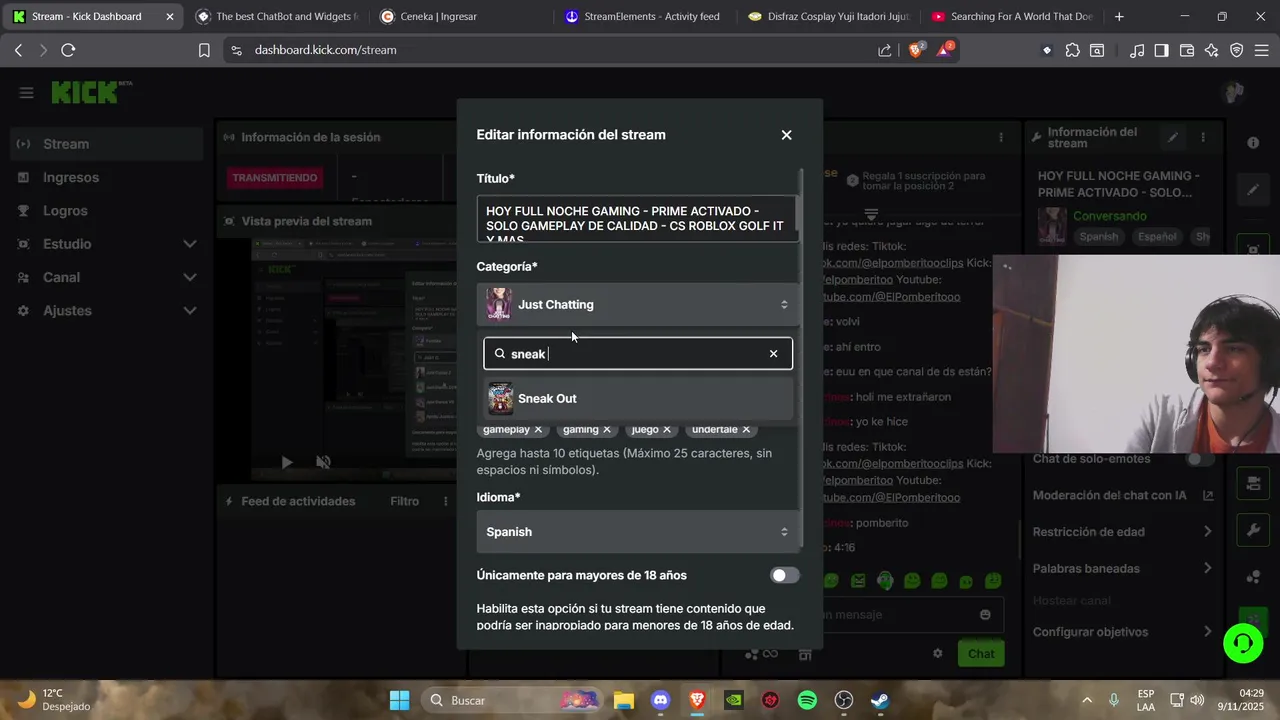The width and height of the screenshot is (1280, 720).
Task: Unmute the stream preview audio
Action: click(323, 462)
